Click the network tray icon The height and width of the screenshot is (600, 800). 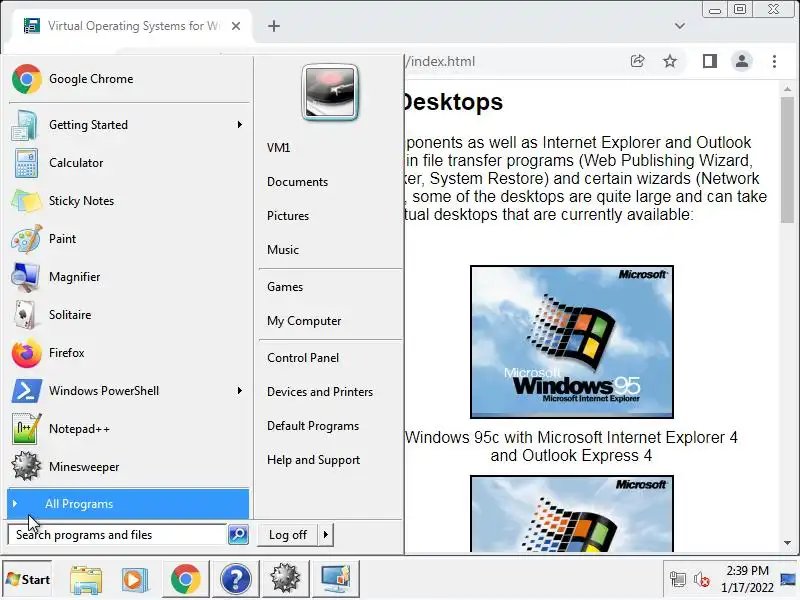678,580
